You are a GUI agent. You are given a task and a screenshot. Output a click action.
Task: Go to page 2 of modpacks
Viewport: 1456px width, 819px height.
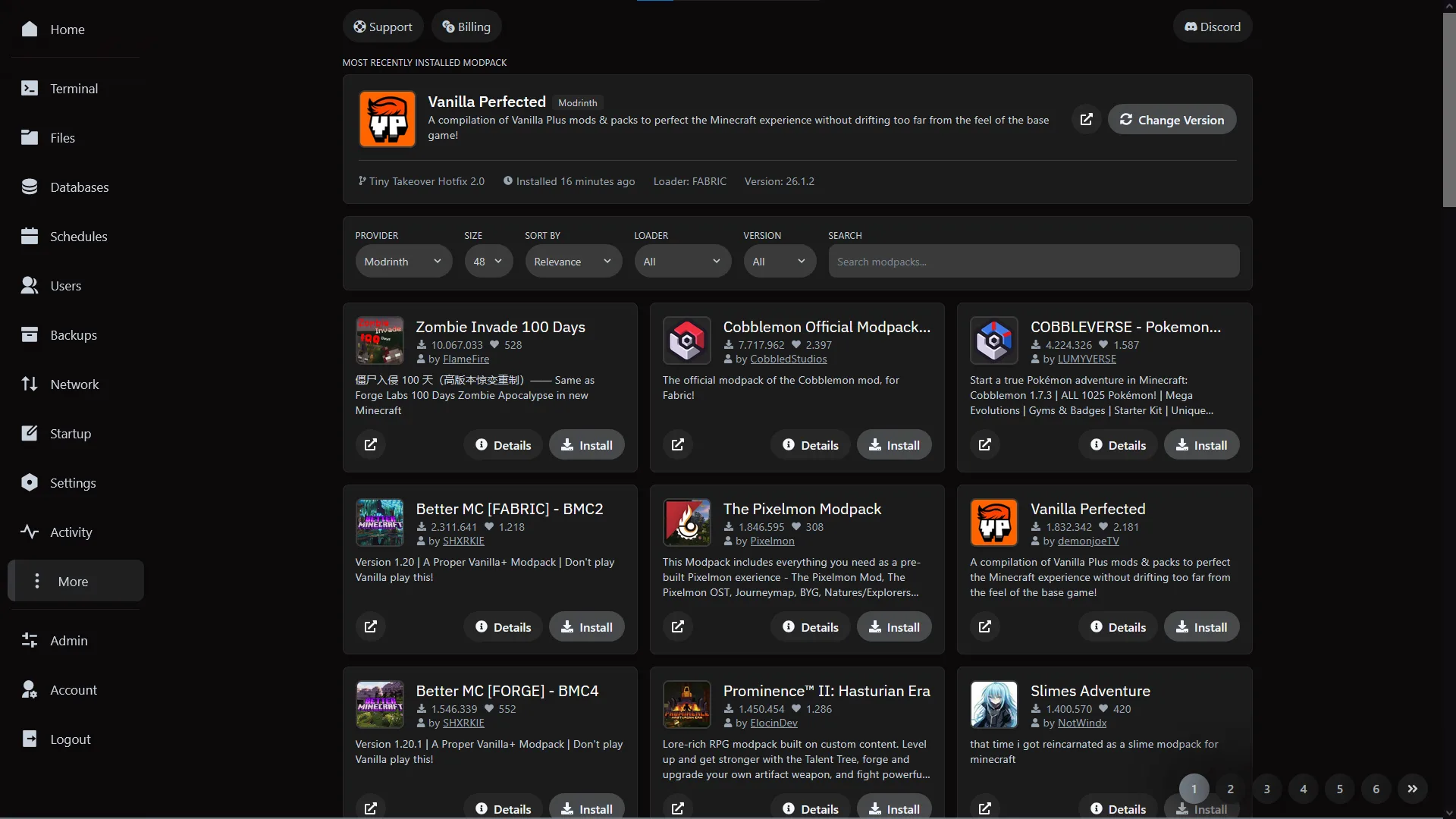(x=1230, y=789)
